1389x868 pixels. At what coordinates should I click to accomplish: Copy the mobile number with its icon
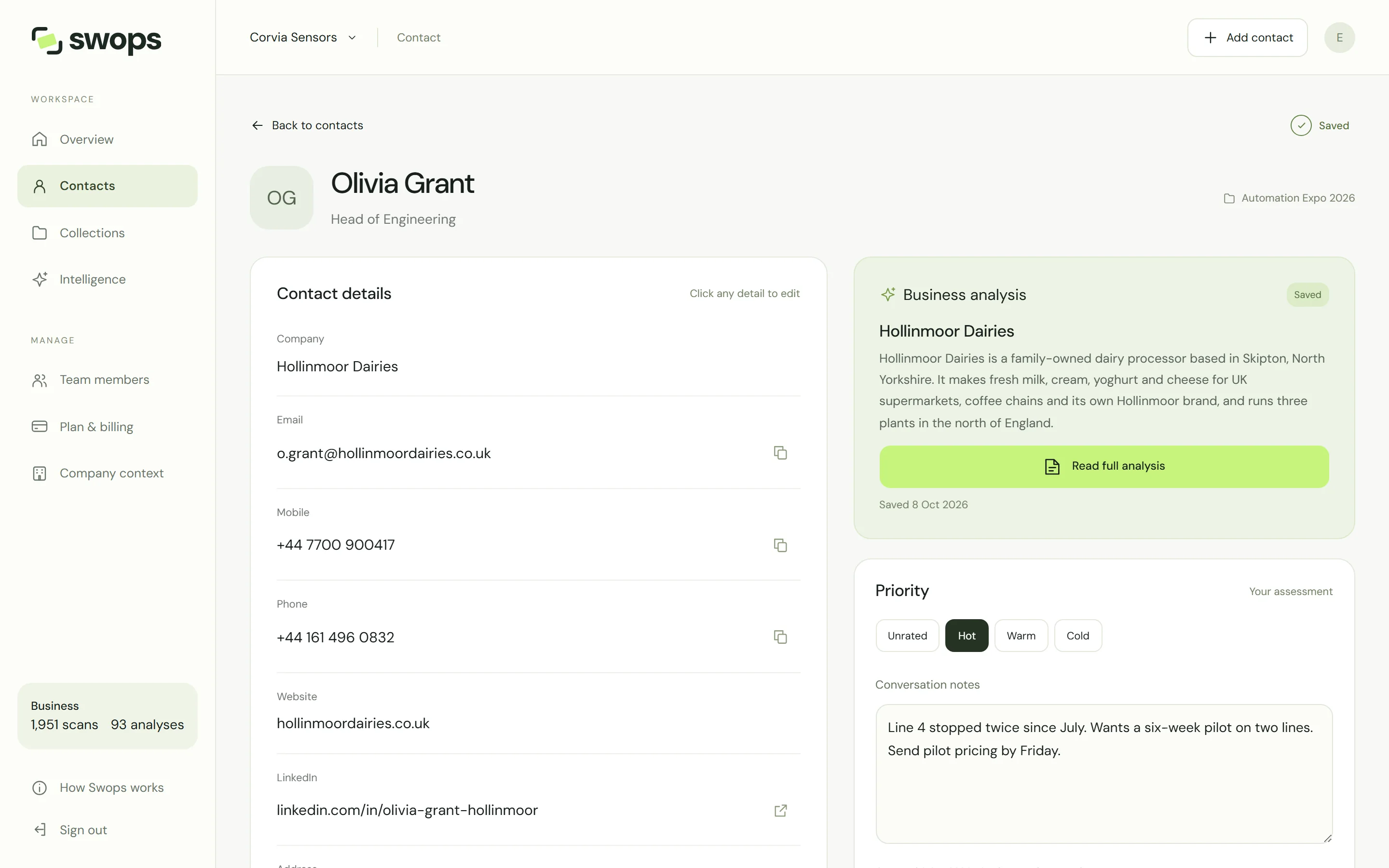coord(780,545)
